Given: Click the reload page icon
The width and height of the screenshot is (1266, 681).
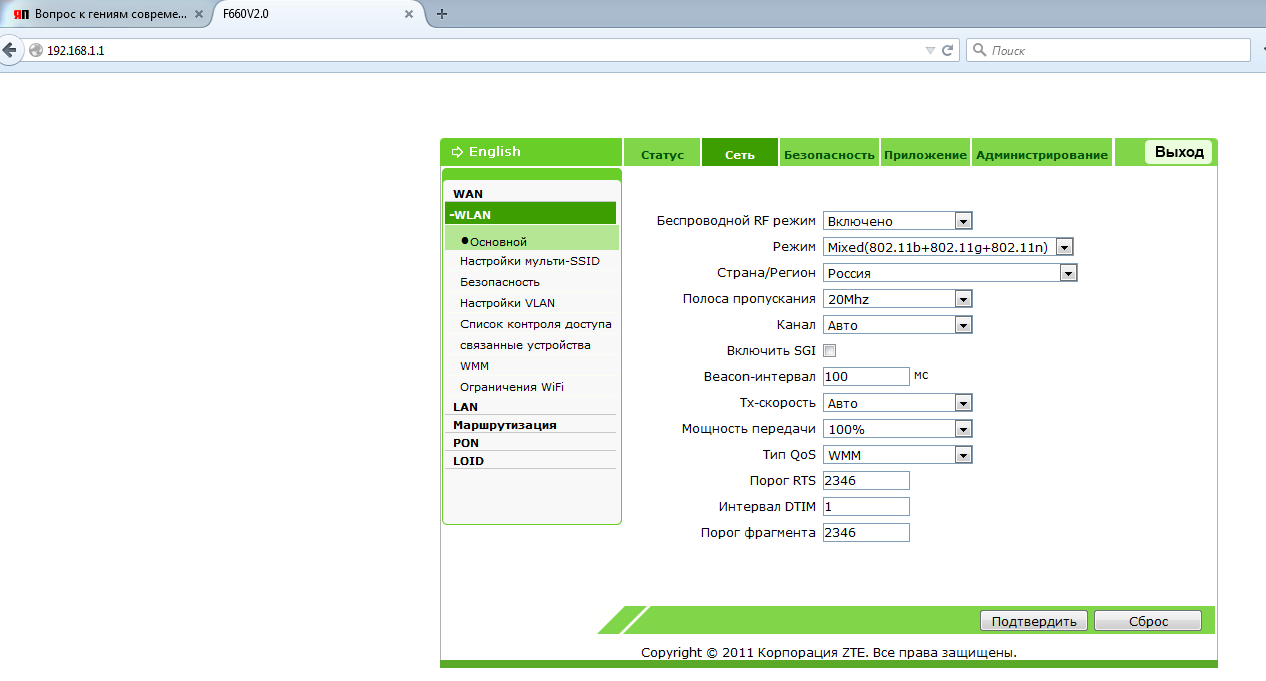Looking at the screenshot, I should [x=948, y=50].
